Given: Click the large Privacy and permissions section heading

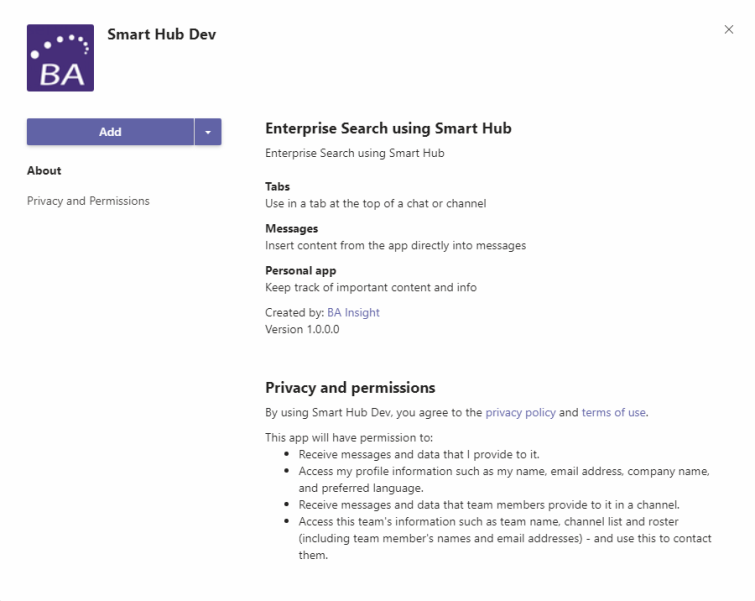Looking at the screenshot, I should click(x=350, y=388).
